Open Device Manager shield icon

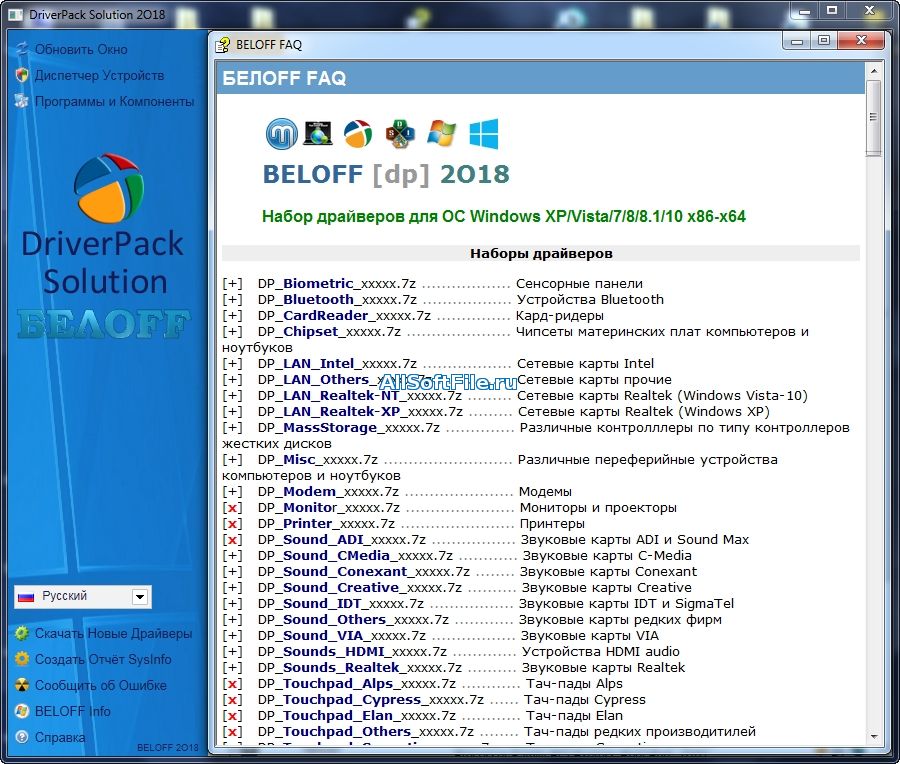coord(22,75)
